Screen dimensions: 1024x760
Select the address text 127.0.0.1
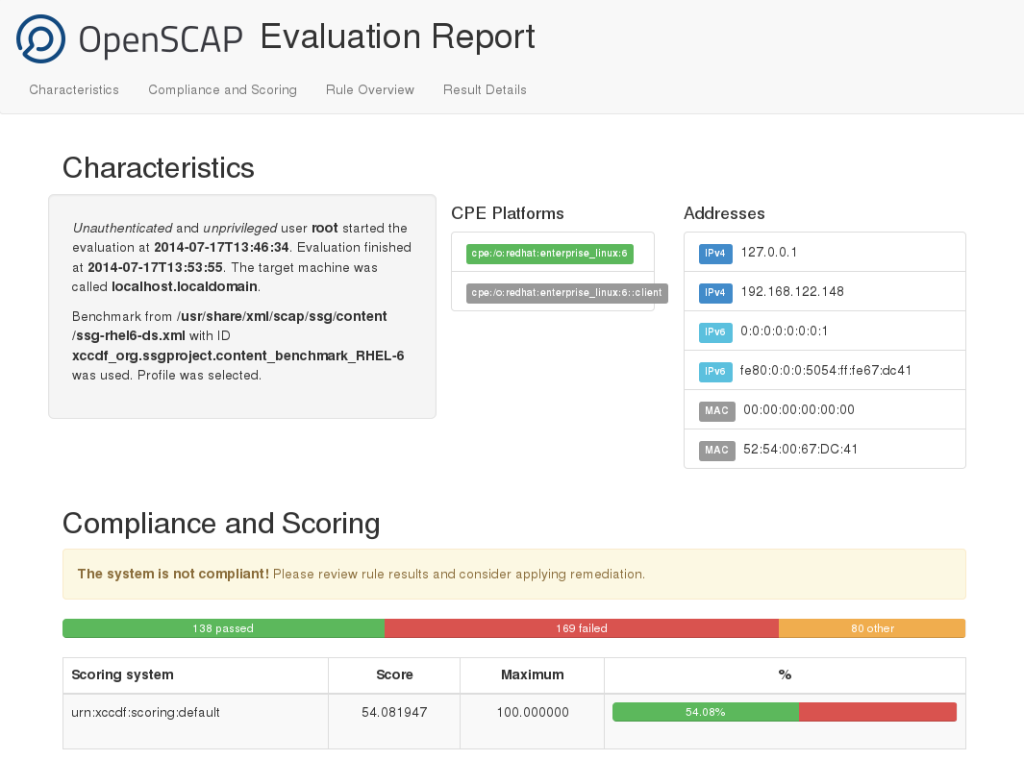point(769,253)
